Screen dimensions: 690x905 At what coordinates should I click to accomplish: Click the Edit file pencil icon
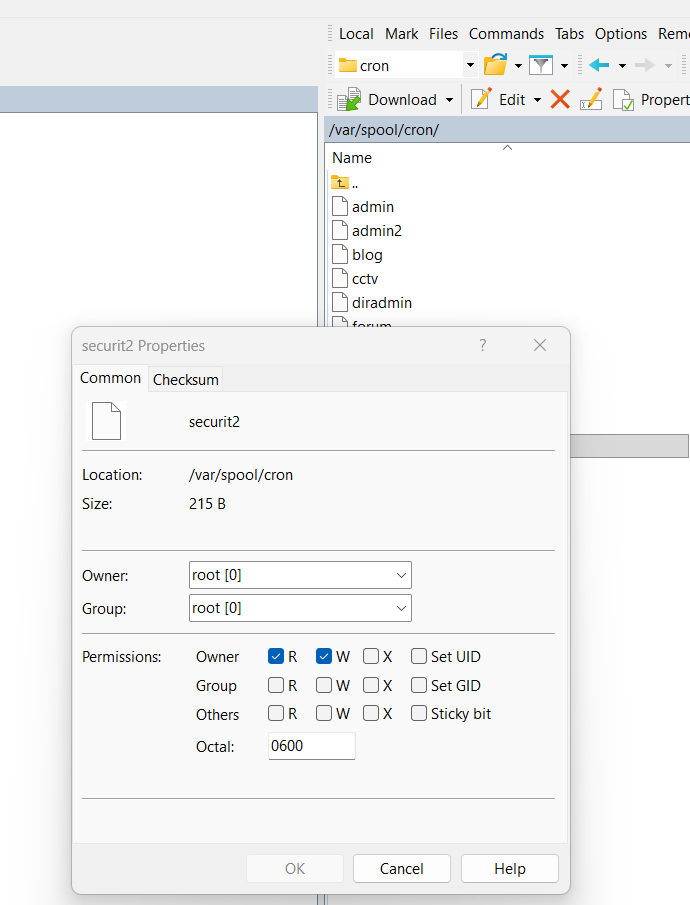coord(482,99)
